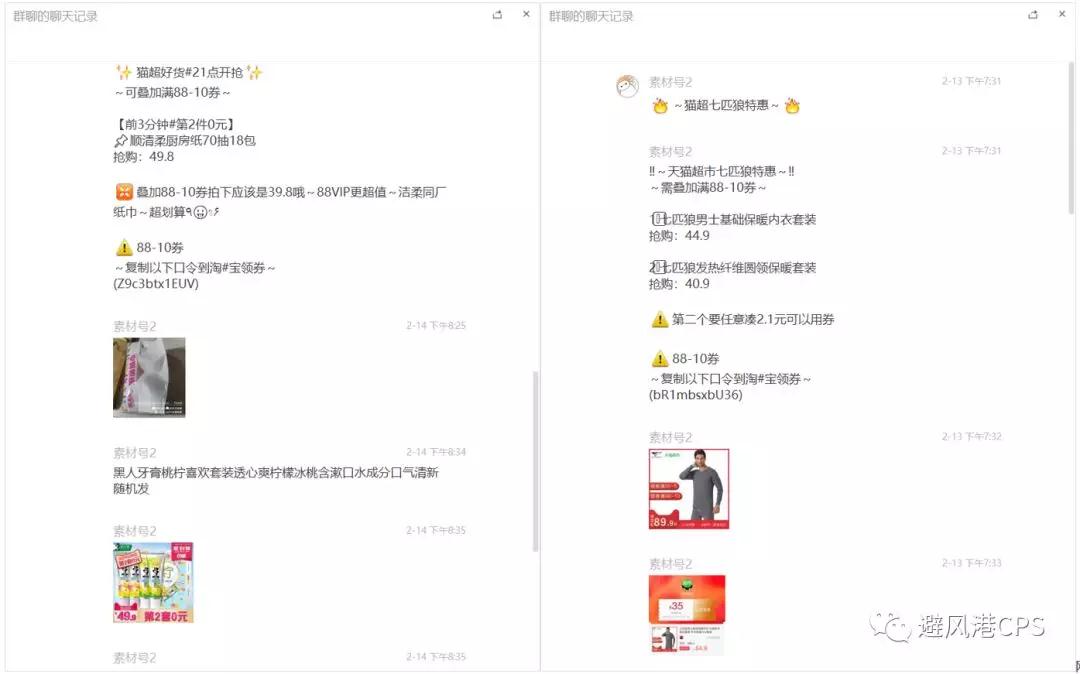Click the left window vertical scrollbar
The image size is (1080, 674).
(x=535, y=461)
